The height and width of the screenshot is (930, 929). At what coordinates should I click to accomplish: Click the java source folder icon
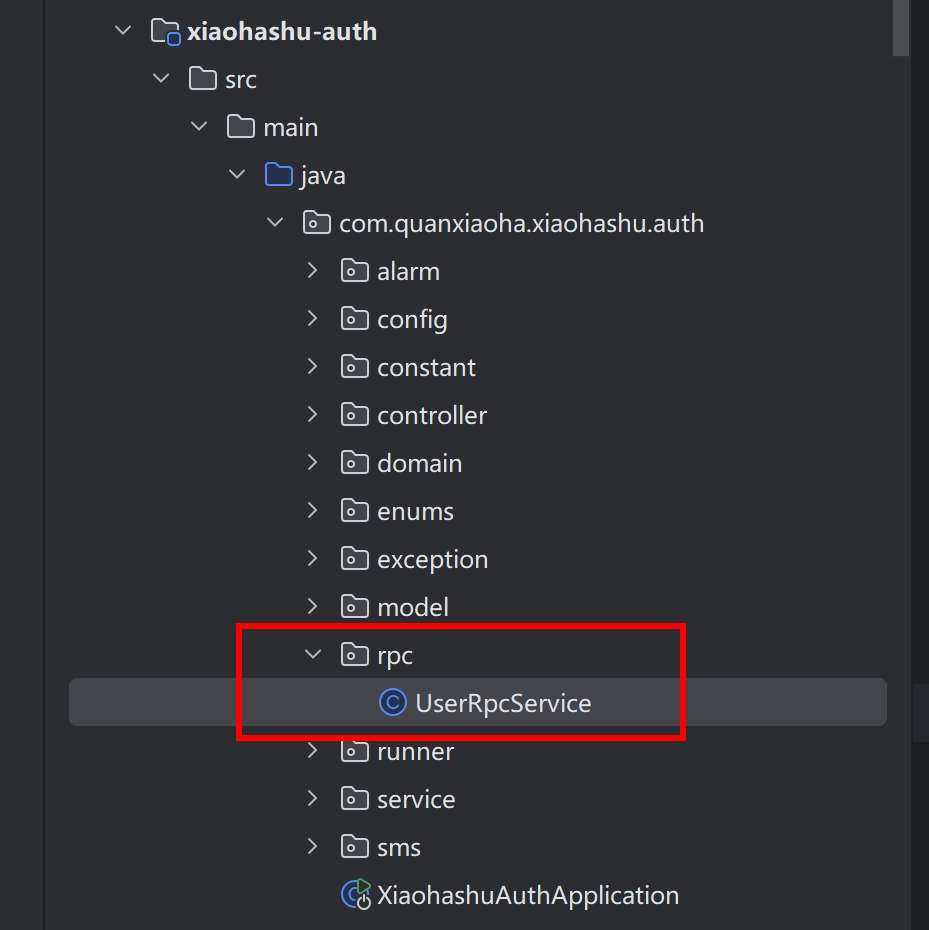[x=278, y=175]
